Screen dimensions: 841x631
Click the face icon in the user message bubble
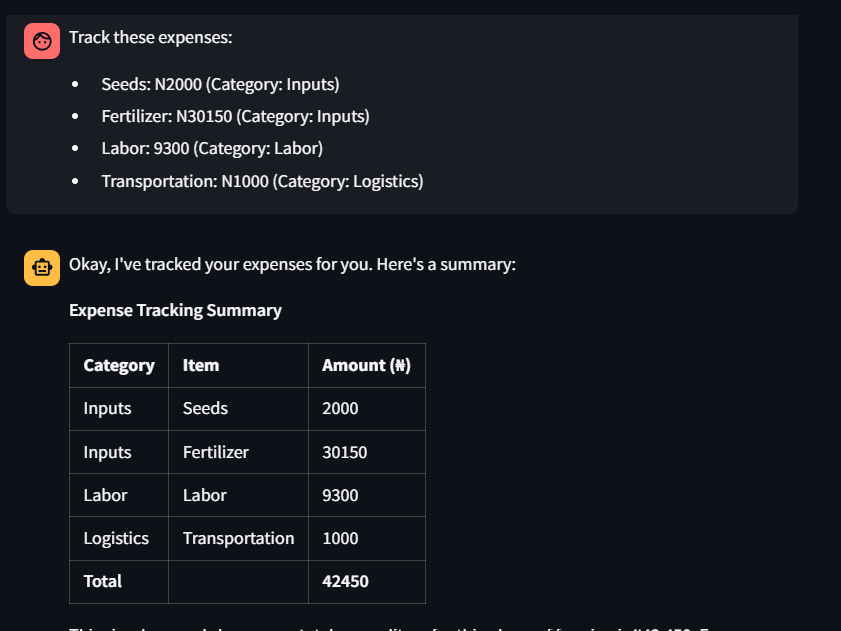point(41,40)
